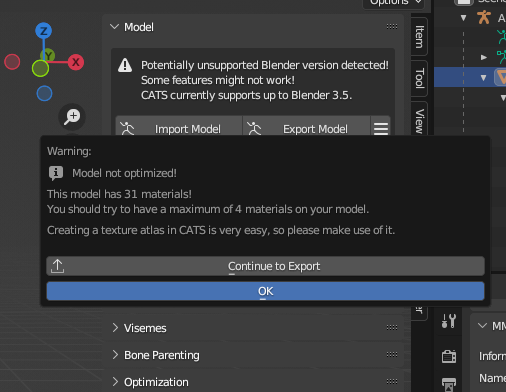This screenshot has height=392, width=506.
Task: Click the Visemes panel drag grip
Action: point(392,328)
